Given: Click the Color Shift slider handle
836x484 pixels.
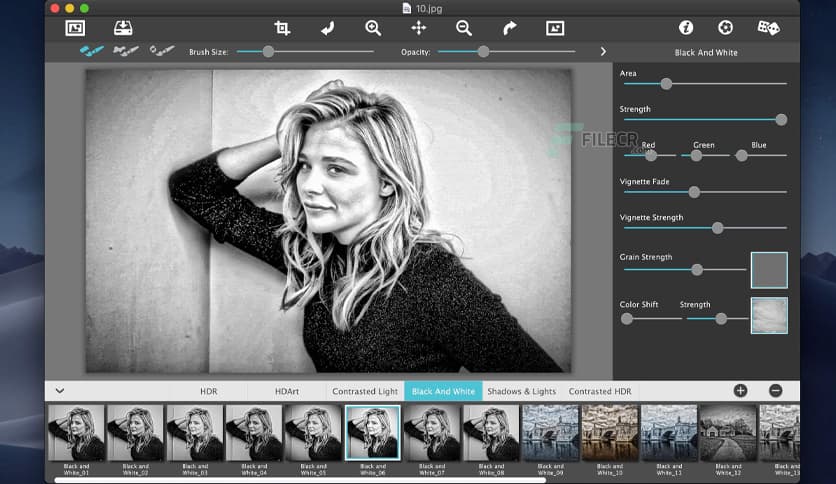Looking at the screenshot, I should pos(627,319).
